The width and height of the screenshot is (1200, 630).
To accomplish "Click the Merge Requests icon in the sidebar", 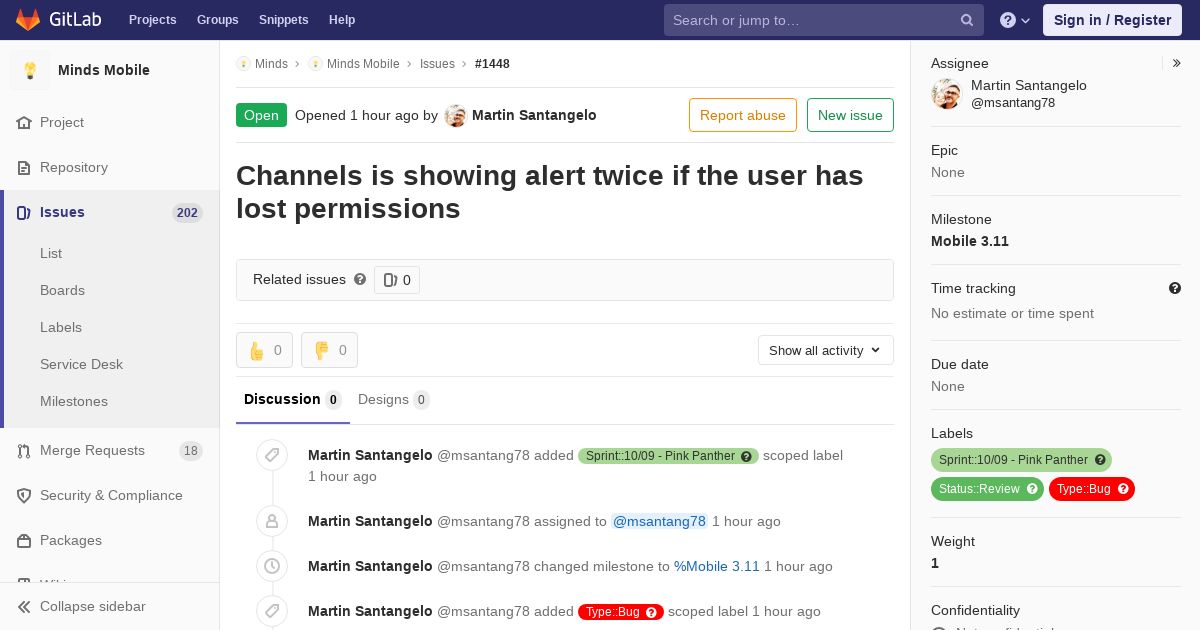I will click(24, 451).
